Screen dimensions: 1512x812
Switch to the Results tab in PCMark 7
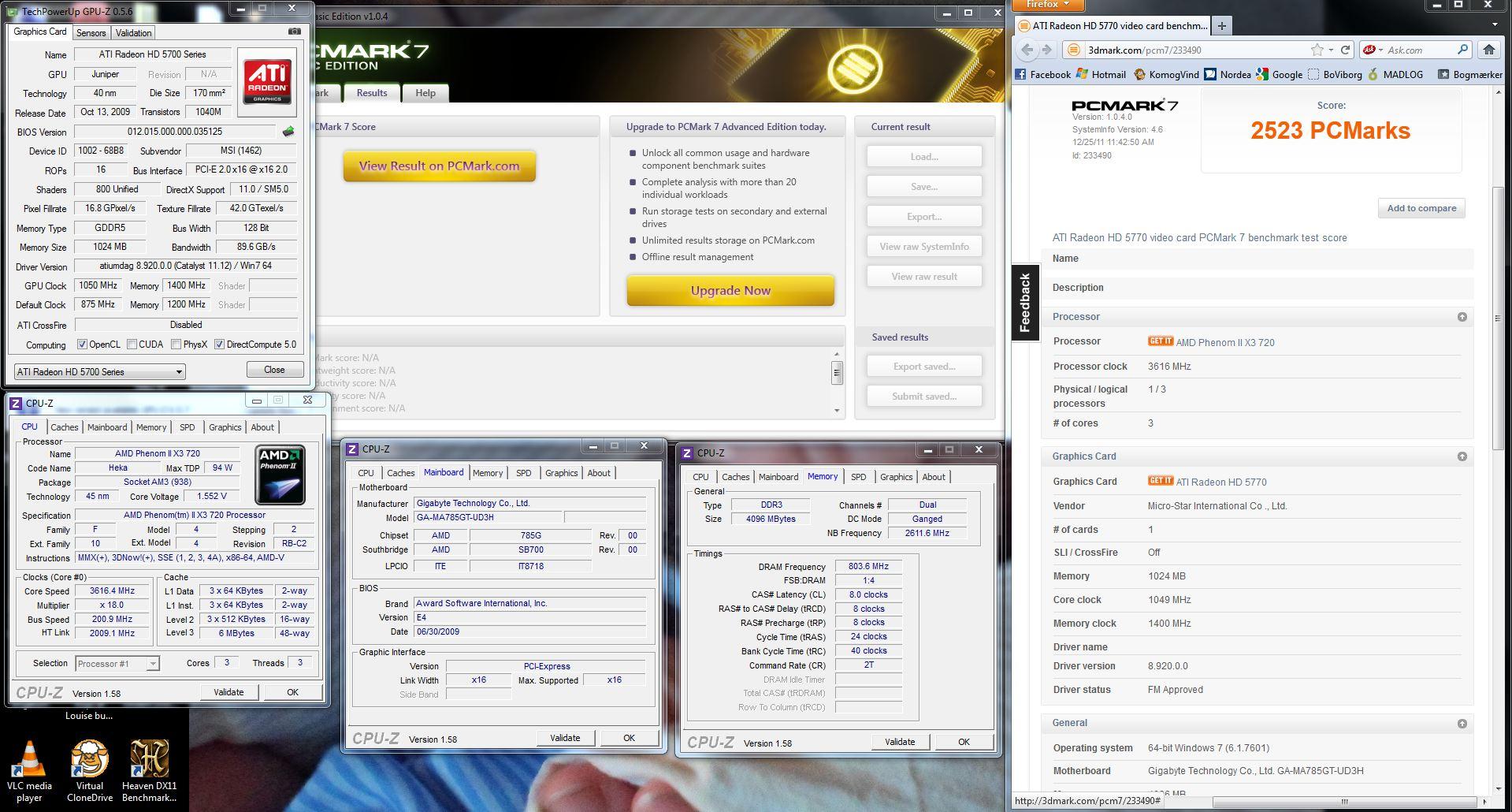[x=372, y=92]
